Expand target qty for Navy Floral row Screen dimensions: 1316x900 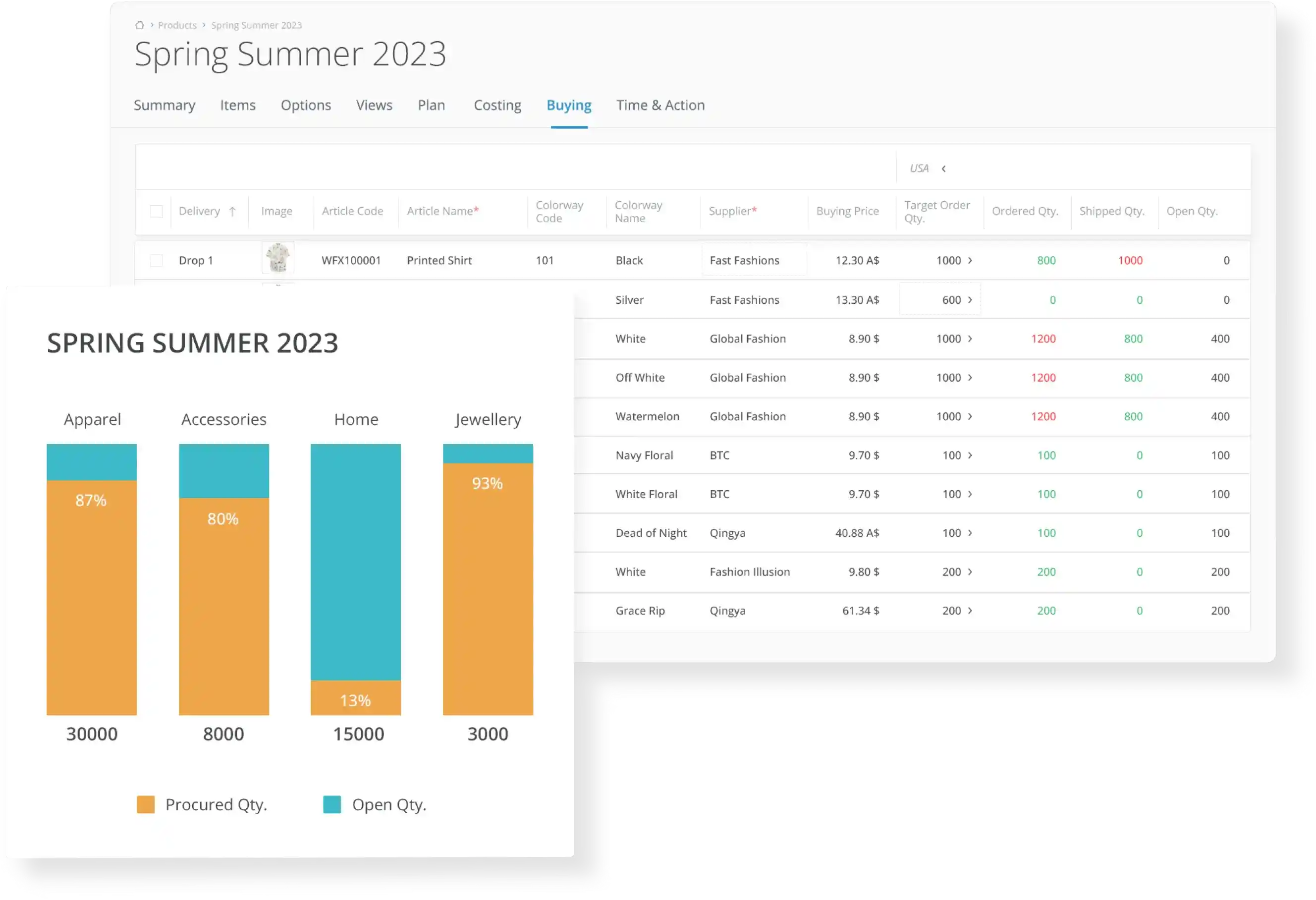tap(970, 455)
